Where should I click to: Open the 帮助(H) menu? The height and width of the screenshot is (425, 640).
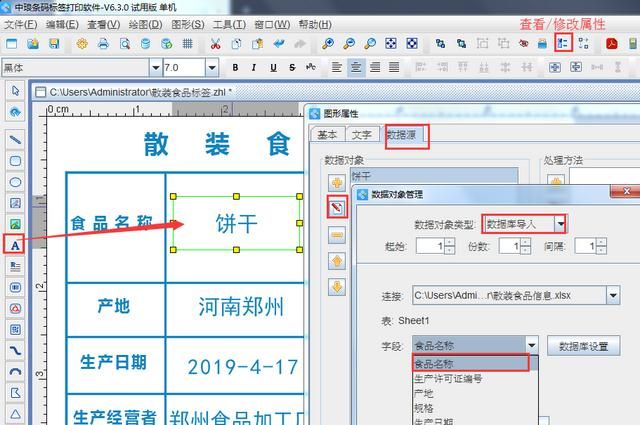315,24
